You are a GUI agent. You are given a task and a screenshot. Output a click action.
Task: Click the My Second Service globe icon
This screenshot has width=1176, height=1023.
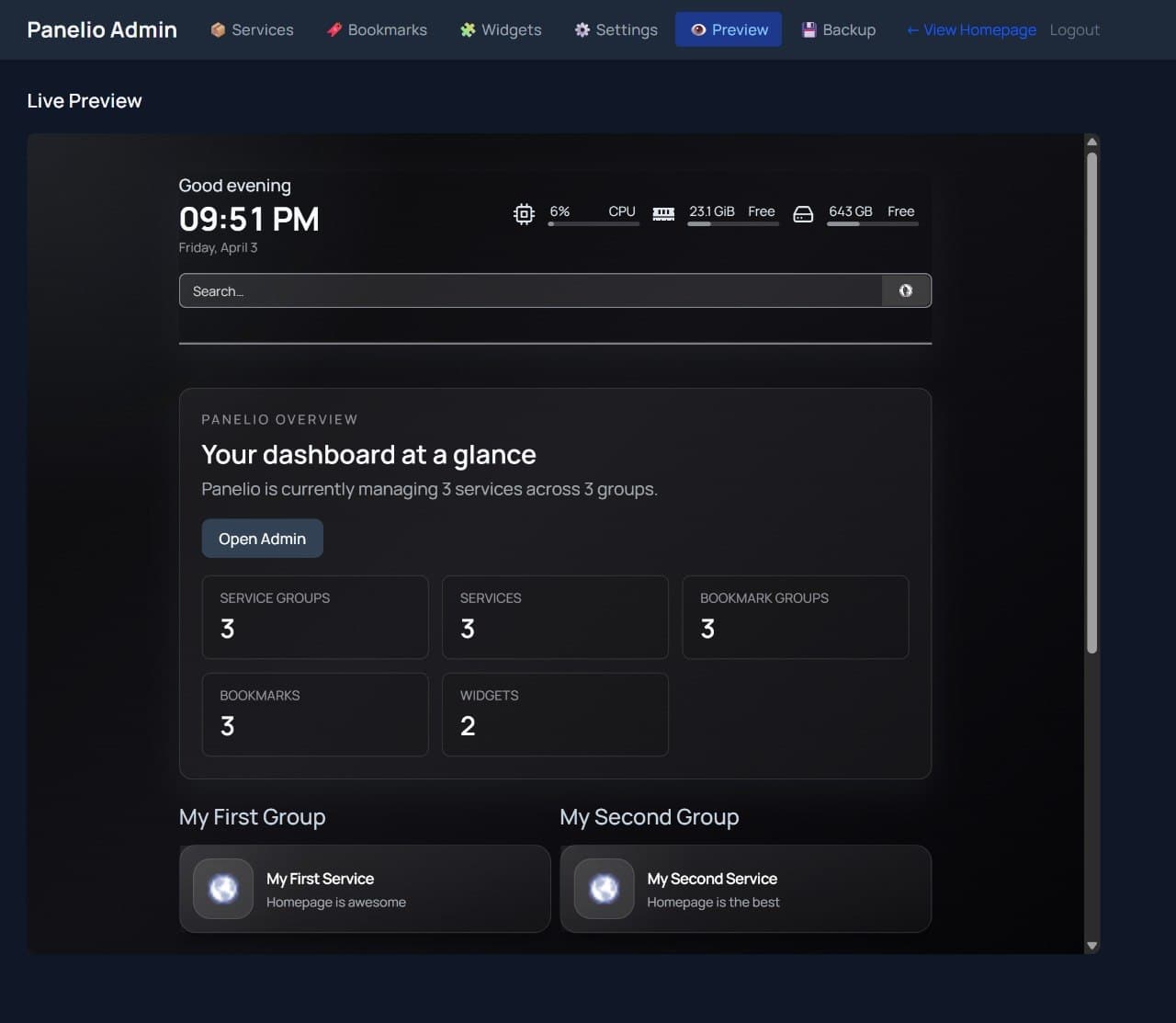[603, 888]
